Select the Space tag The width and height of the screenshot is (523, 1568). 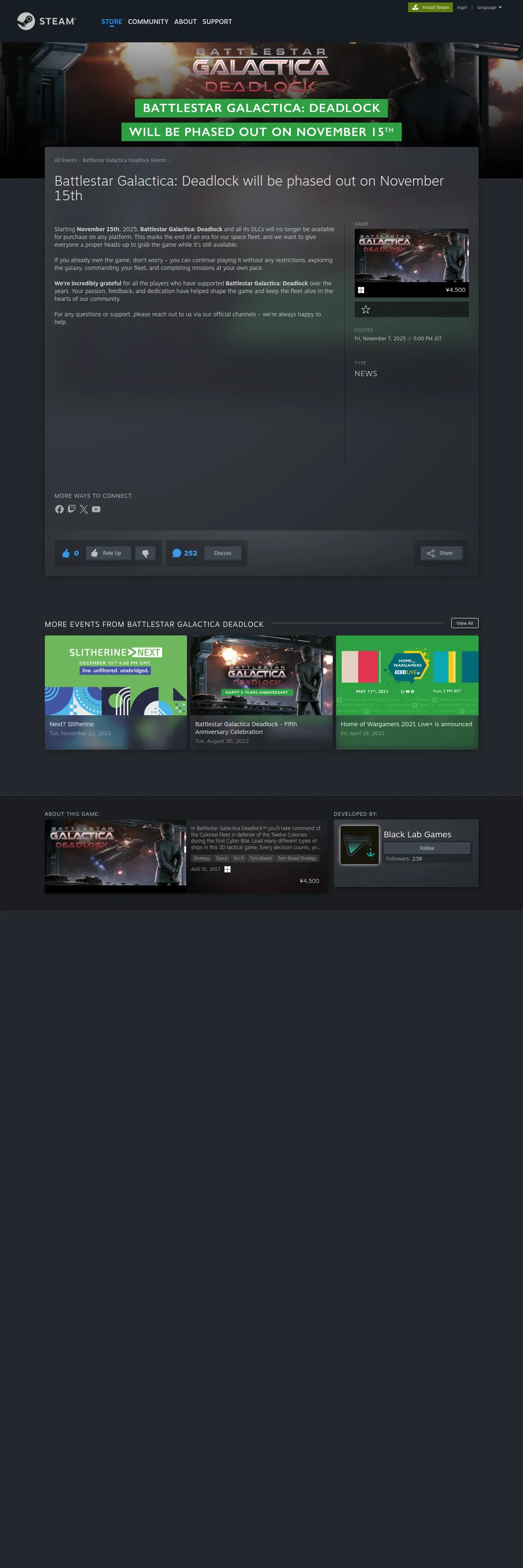[x=222, y=858]
